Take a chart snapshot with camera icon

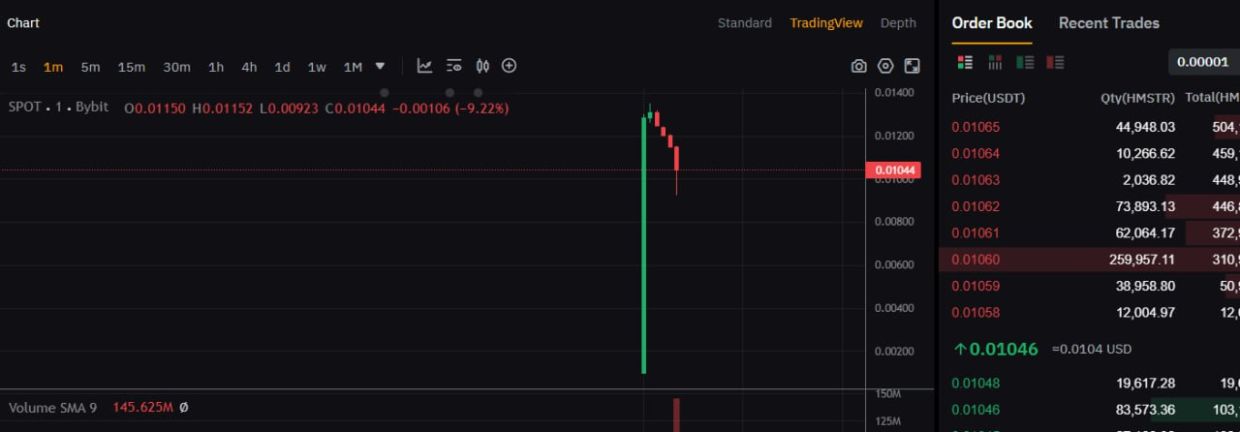pyautogui.click(x=858, y=66)
